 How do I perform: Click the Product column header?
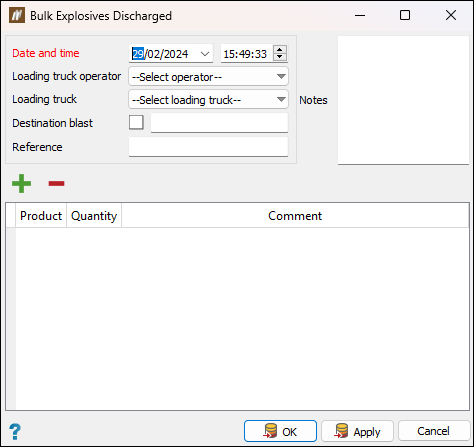point(41,216)
